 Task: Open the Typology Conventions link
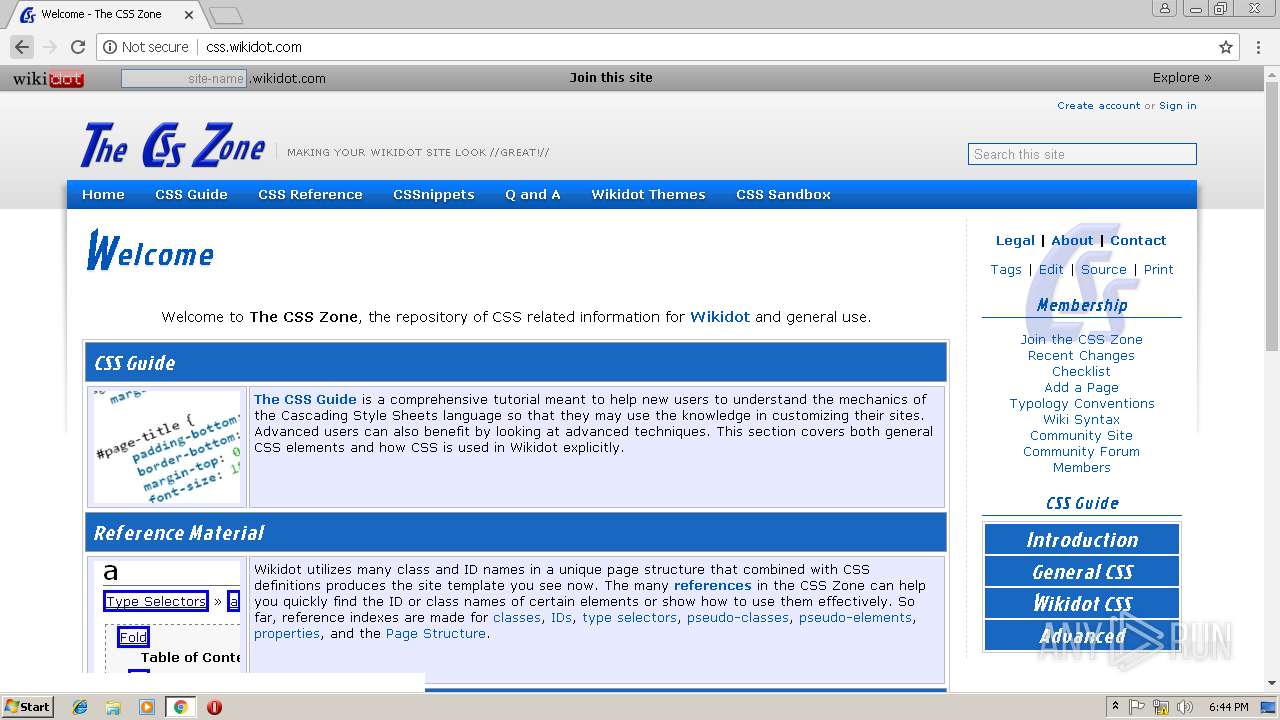coord(1082,403)
